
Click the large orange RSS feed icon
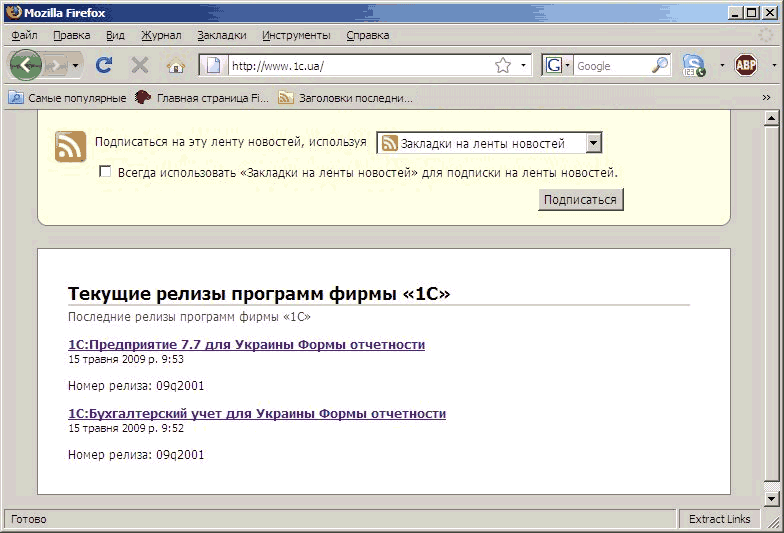point(70,146)
